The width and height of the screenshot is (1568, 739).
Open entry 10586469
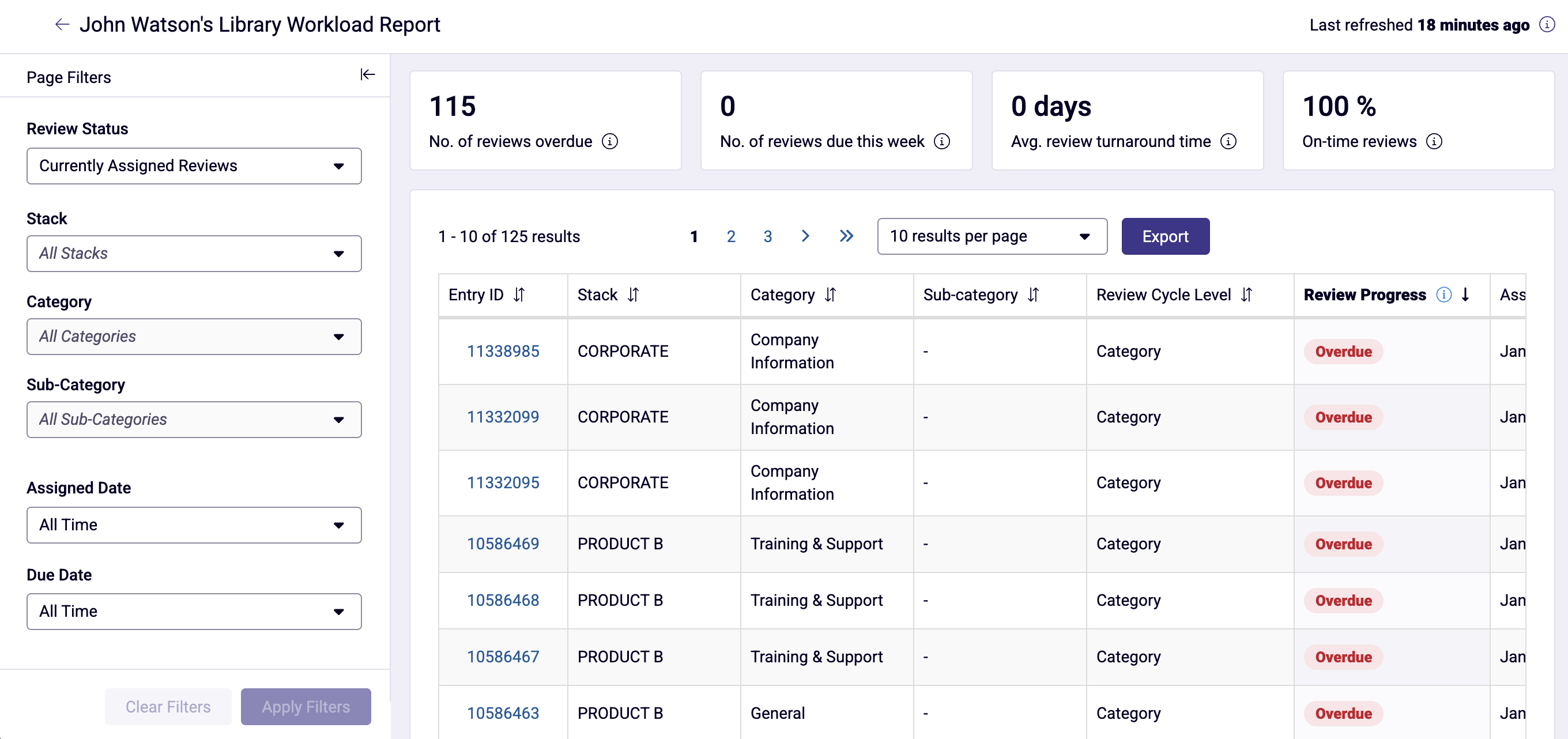(x=503, y=544)
